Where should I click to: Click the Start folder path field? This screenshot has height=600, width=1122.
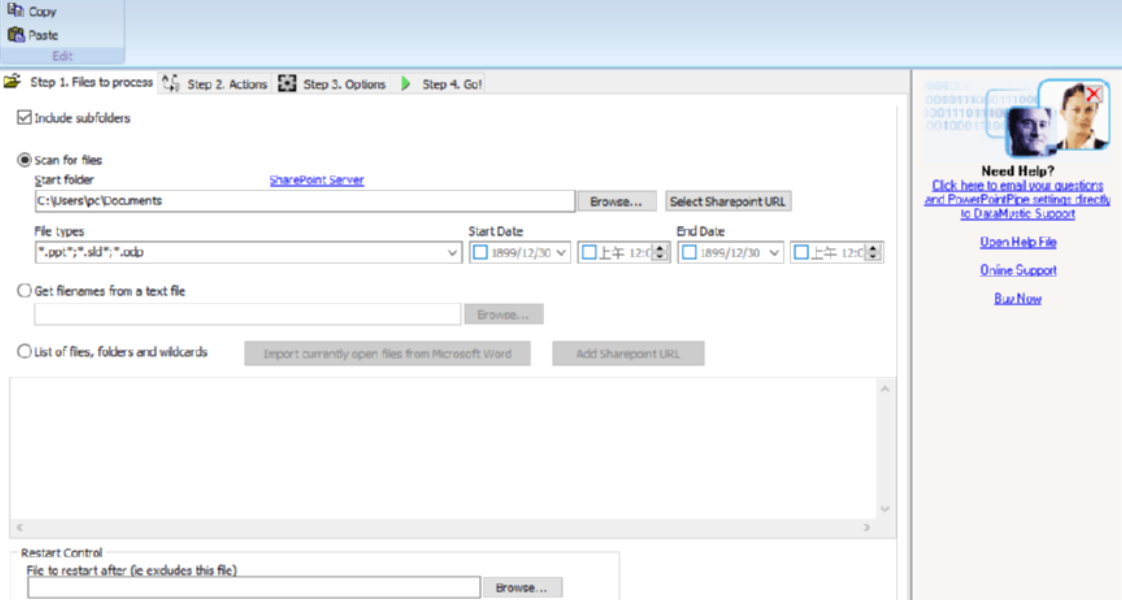[x=304, y=201]
